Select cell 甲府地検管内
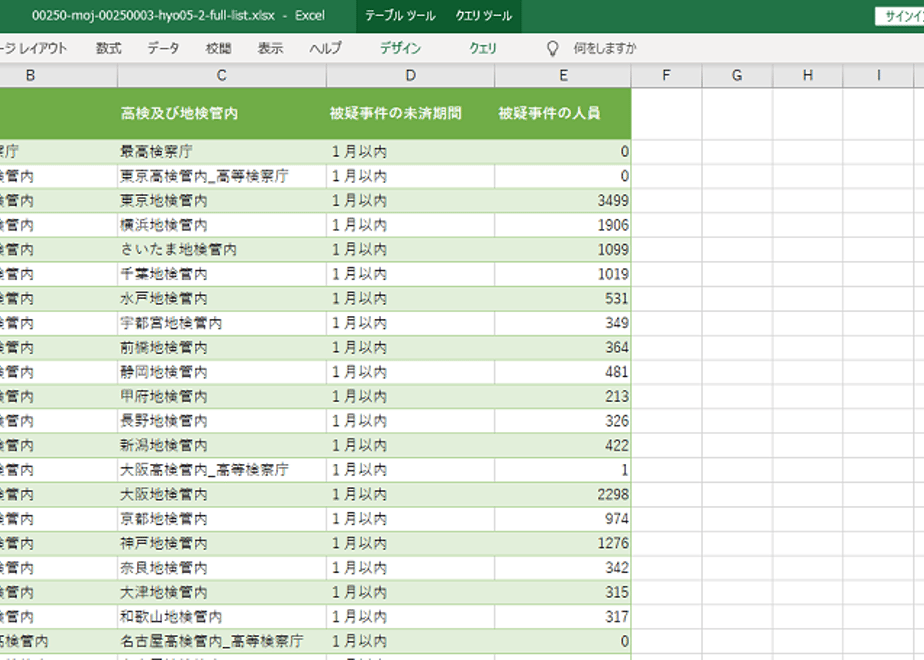This screenshot has width=924, height=660. [222, 397]
